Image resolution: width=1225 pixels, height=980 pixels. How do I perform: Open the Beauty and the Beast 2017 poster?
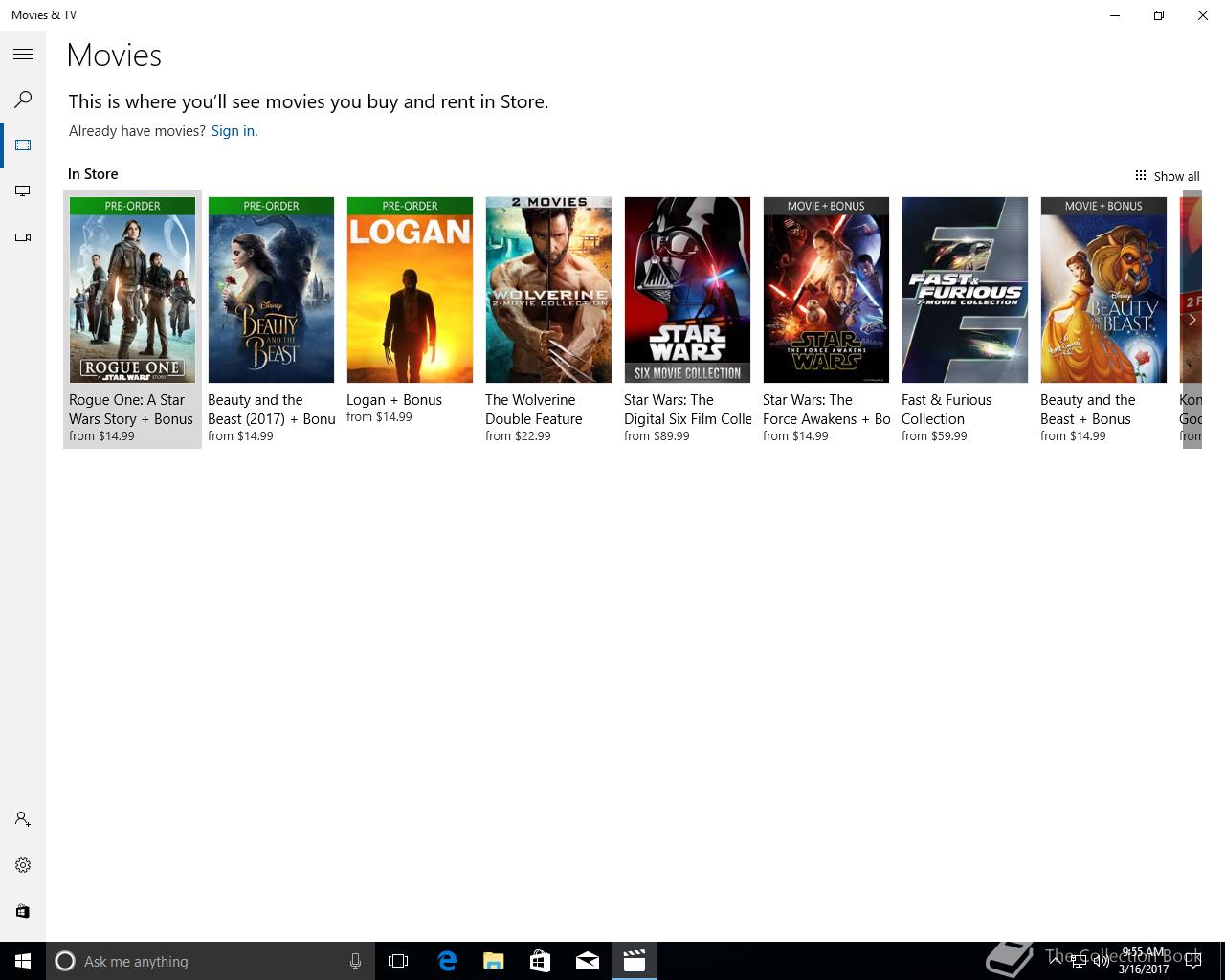(x=271, y=290)
